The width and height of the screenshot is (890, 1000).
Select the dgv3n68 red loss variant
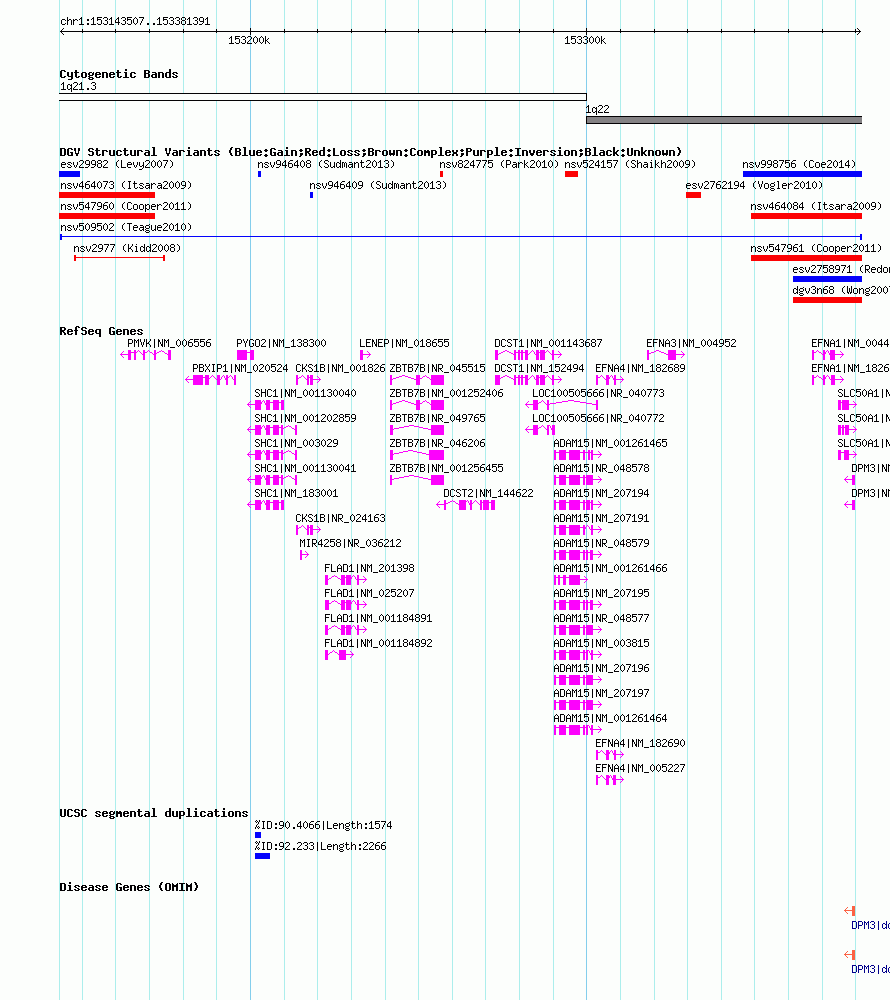tap(828, 300)
